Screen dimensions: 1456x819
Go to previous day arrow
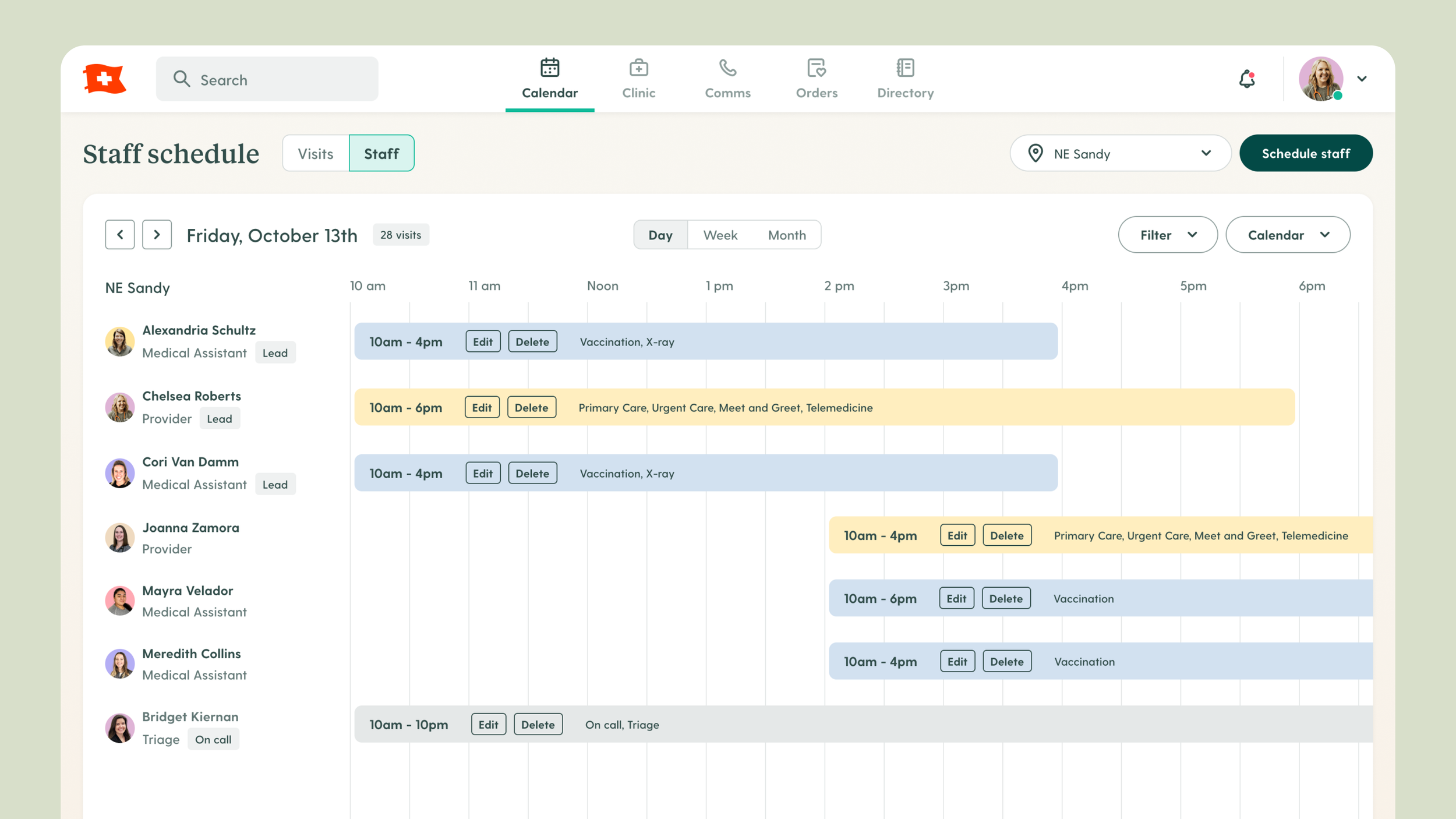pyautogui.click(x=120, y=235)
